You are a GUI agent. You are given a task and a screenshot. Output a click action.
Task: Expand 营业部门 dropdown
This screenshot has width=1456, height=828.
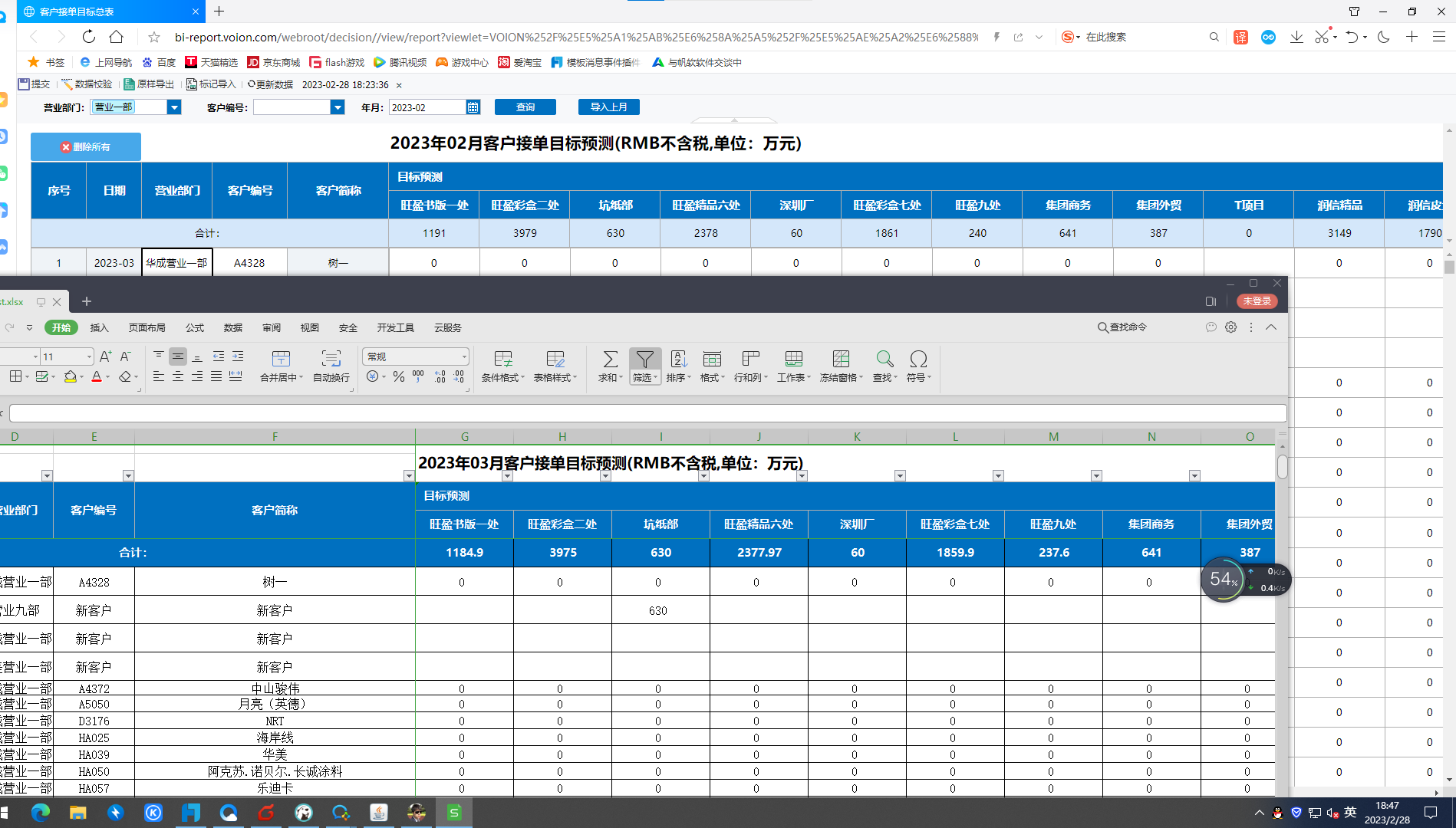174,107
